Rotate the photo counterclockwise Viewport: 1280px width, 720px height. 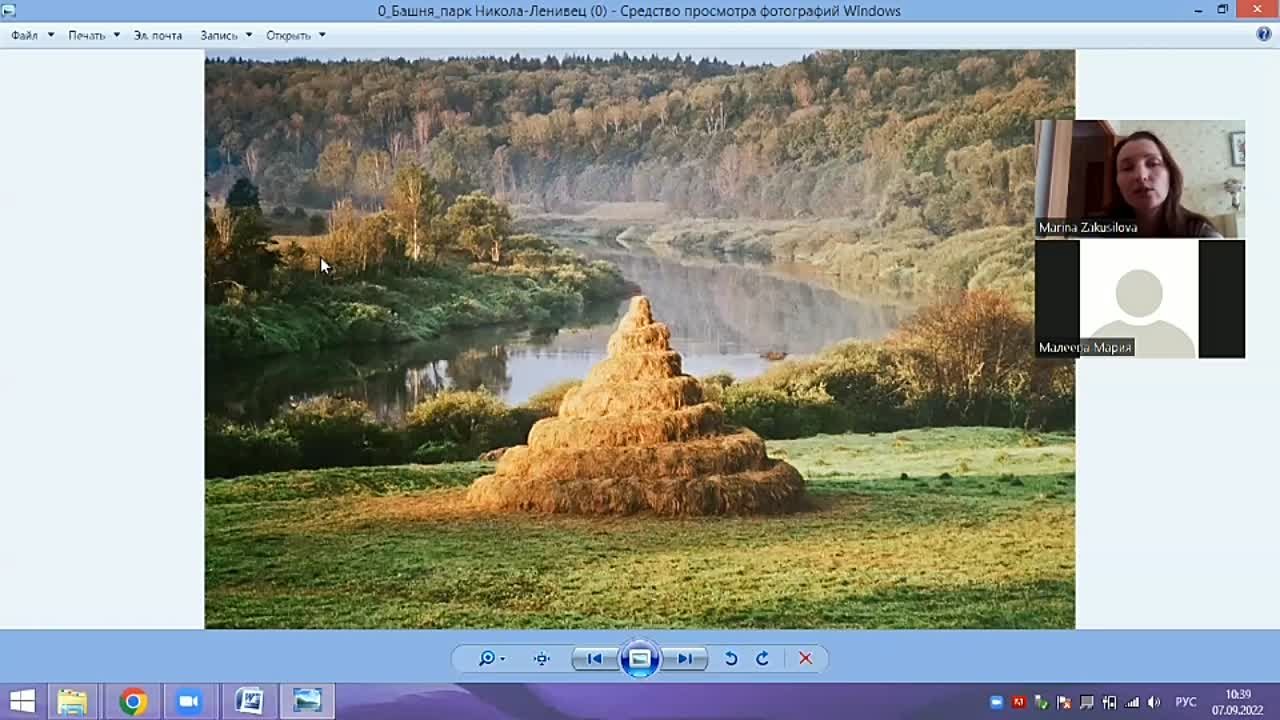tap(729, 658)
